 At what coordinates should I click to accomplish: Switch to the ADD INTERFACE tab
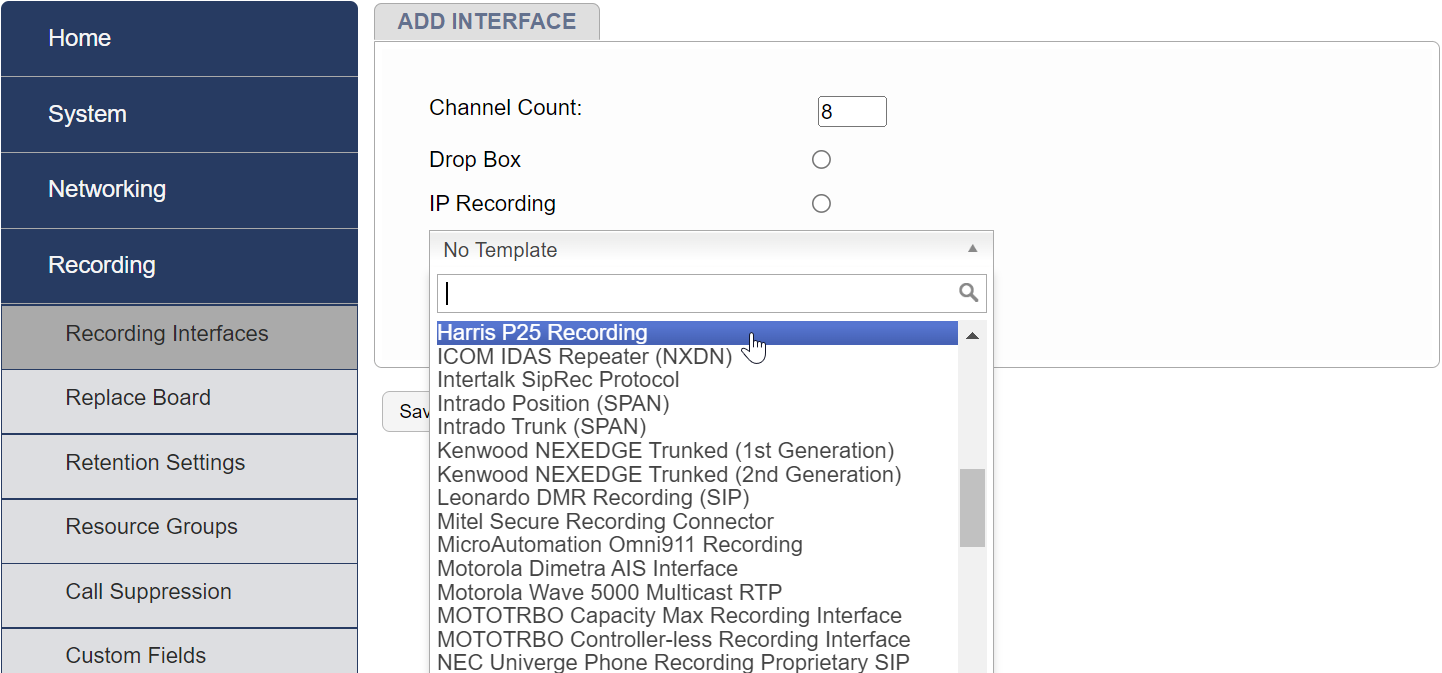click(486, 21)
